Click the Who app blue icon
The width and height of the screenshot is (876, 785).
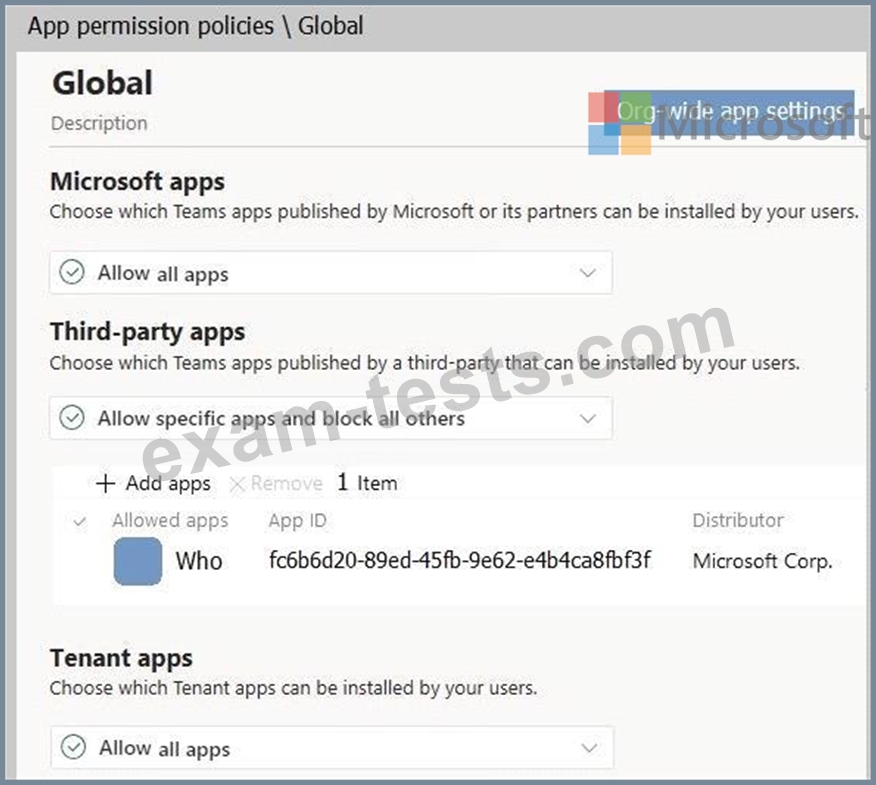point(138,561)
